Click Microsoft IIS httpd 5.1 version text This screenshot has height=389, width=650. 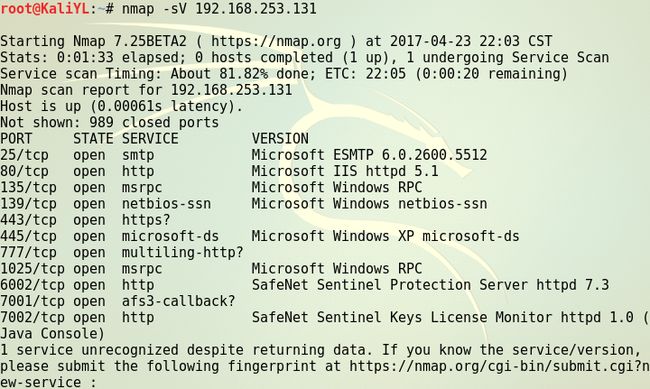click(x=345, y=171)
